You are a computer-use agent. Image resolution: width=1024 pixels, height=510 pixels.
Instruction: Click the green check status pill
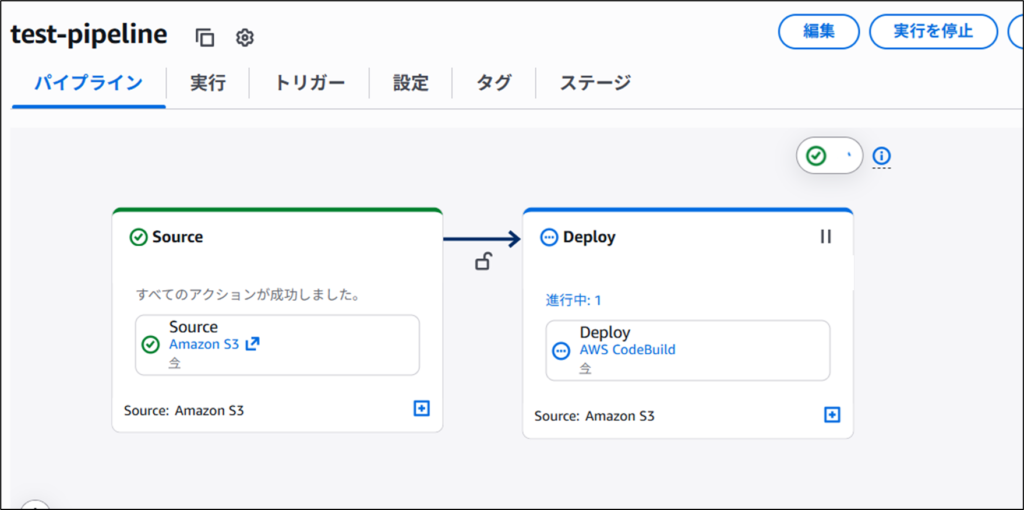828,156
